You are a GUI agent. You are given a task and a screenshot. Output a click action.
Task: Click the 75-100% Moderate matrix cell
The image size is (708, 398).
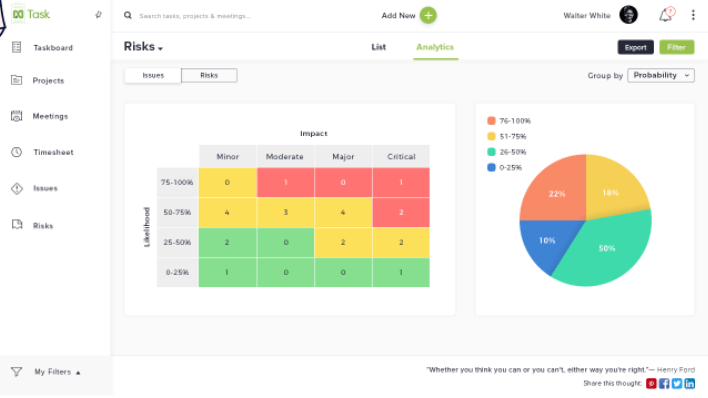[x=285, y=183]
